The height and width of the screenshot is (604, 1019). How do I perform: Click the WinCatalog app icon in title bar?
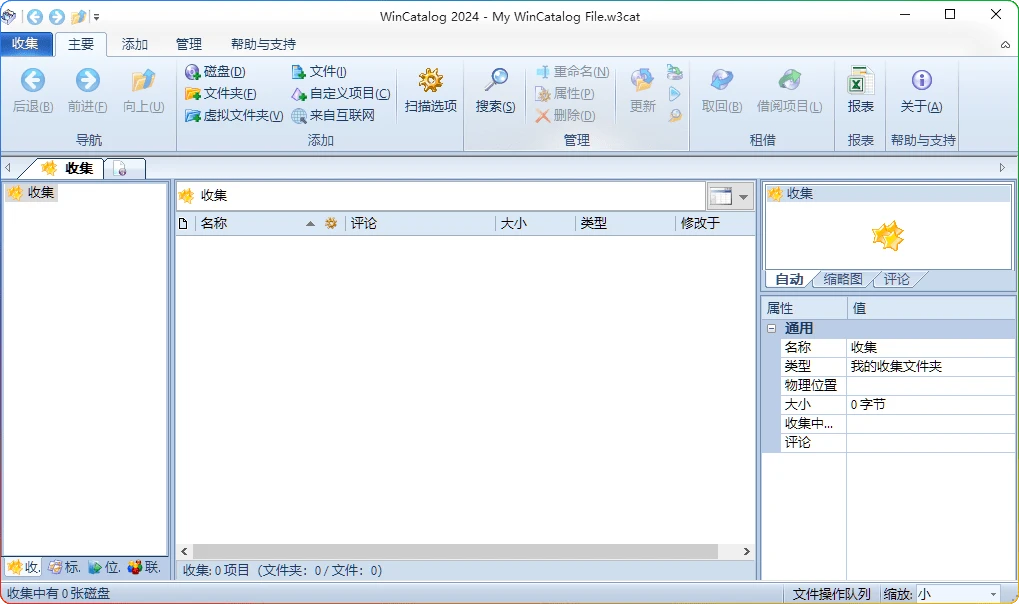click(x=8, y=16)
